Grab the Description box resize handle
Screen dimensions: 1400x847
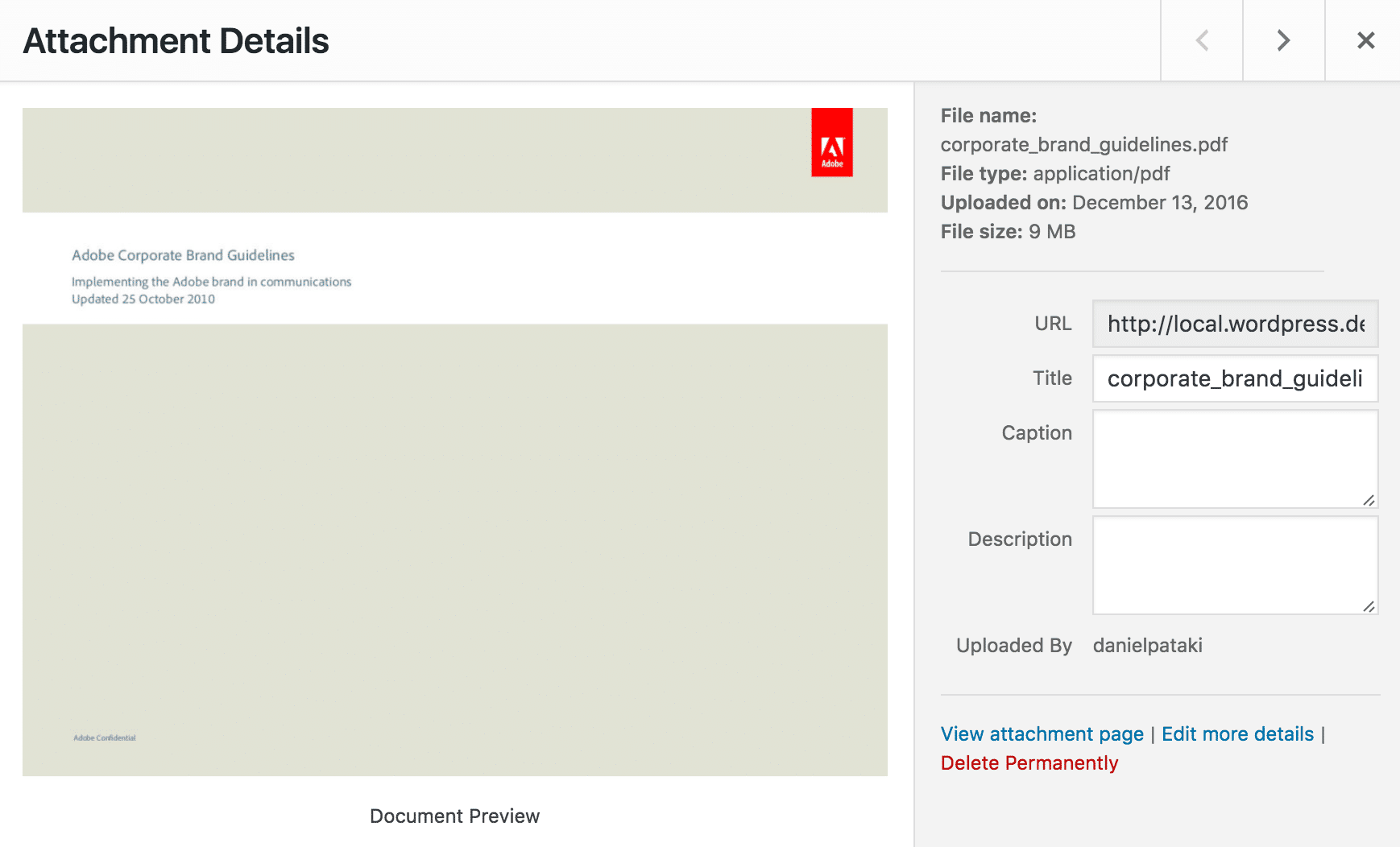pos(1368,606)
